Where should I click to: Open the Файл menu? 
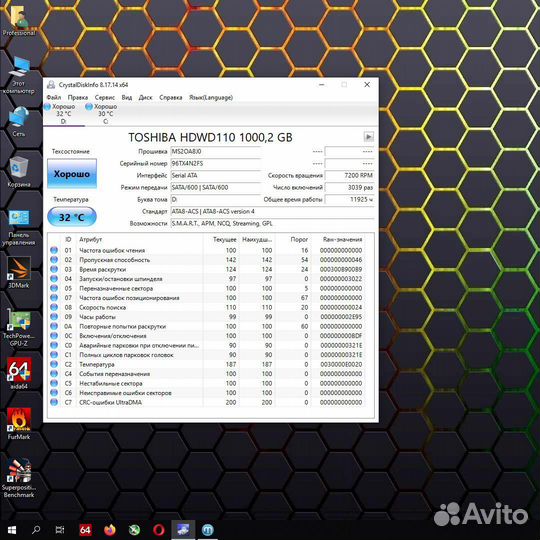[54, 97]
